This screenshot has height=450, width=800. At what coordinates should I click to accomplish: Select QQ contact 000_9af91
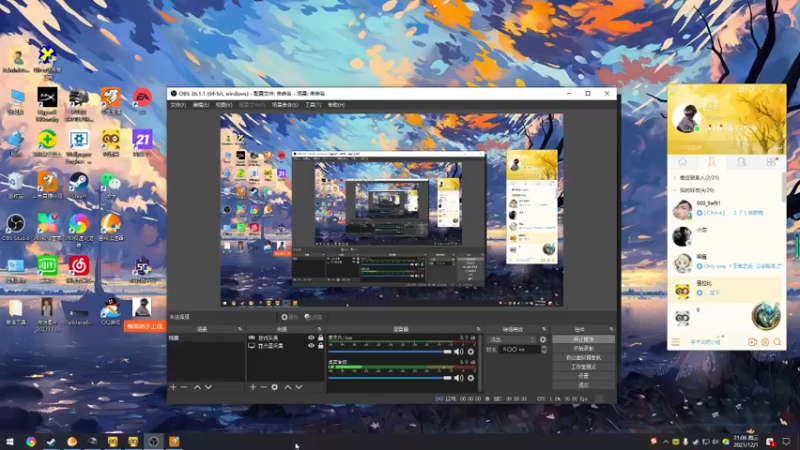click(725, 209)
